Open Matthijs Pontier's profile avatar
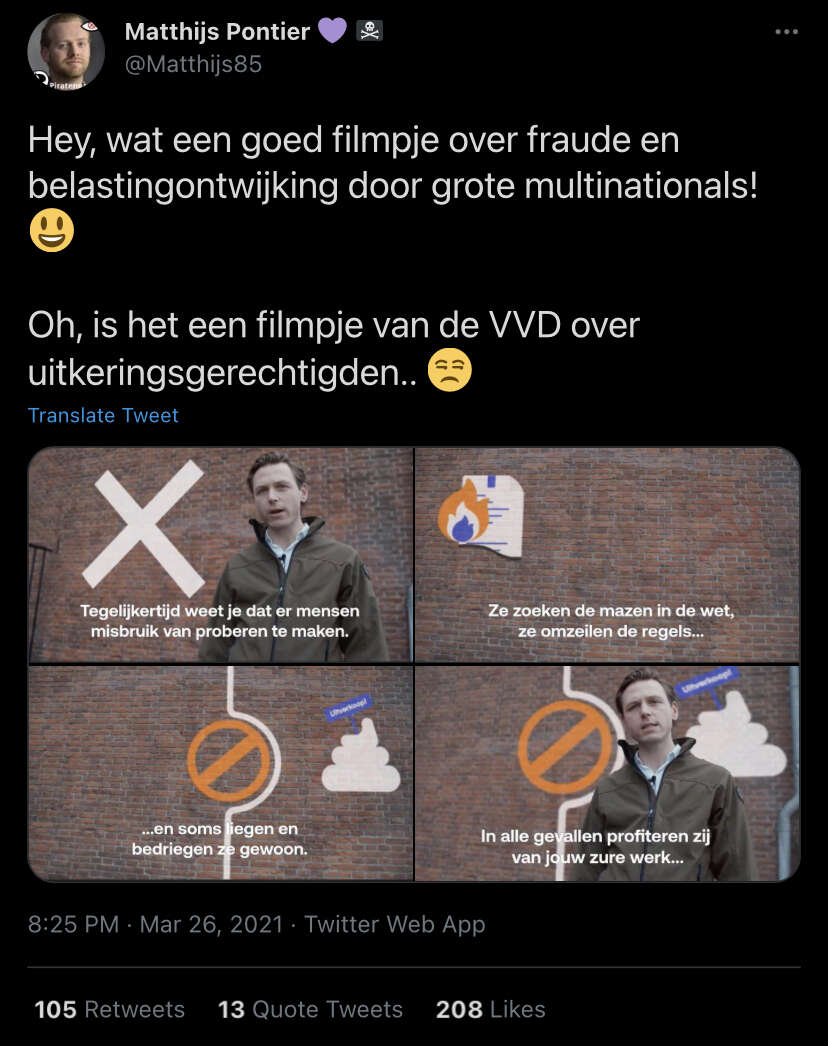The height and width of the screenshot is (1046, 828). tap(66, 51)
